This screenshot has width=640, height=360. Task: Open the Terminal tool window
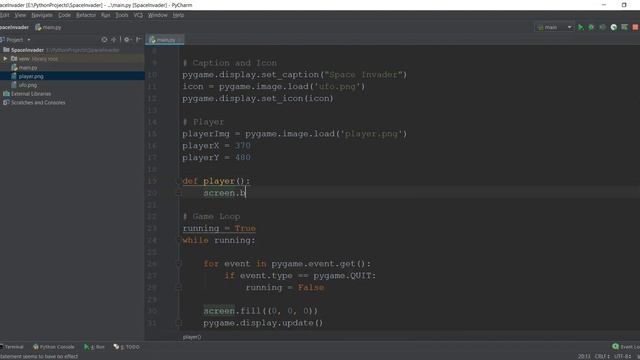pos(12,347)
